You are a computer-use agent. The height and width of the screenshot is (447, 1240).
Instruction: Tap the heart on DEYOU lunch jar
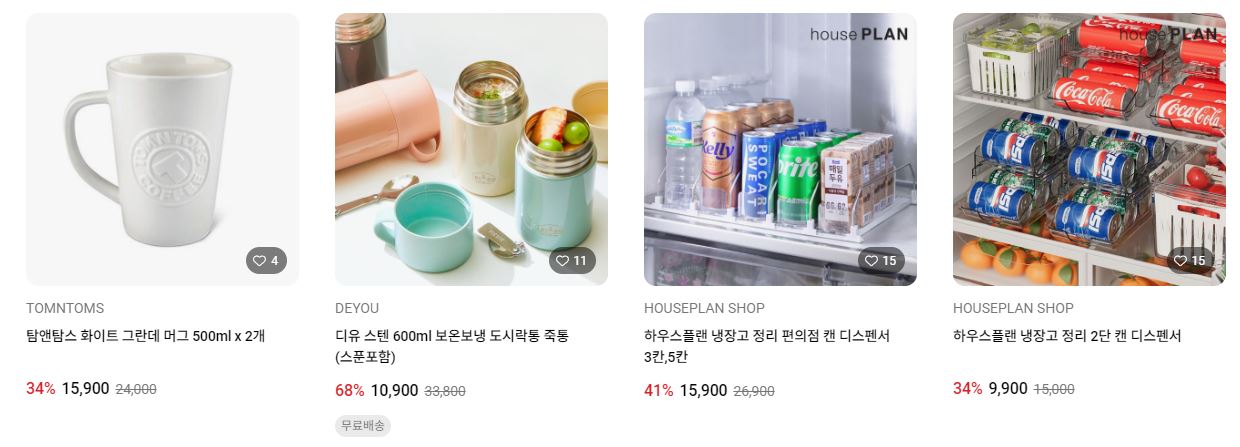pos(572,261)
